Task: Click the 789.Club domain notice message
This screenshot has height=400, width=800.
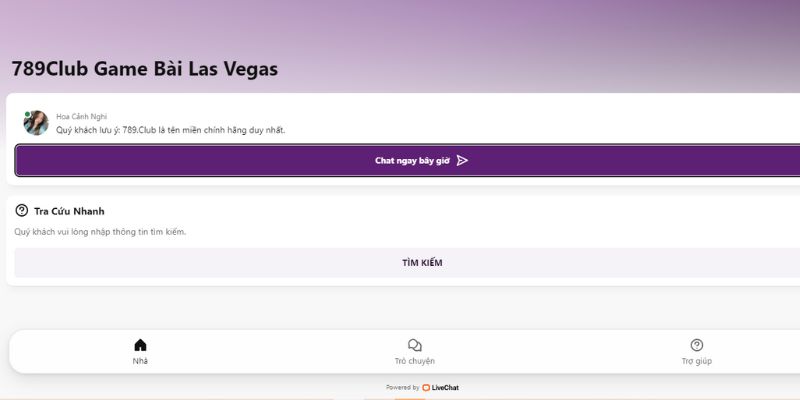Action: 170,130
